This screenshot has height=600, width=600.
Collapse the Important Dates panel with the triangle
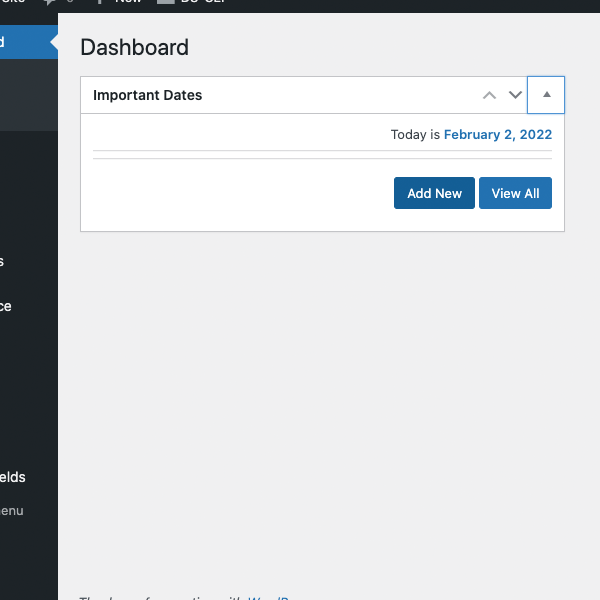[x=546, y=95]
